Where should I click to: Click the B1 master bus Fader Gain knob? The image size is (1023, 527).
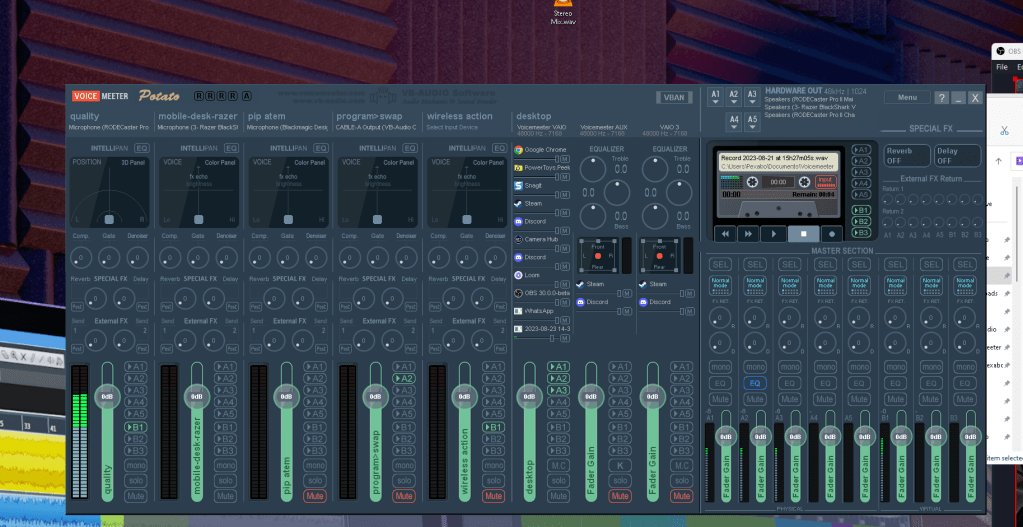click(x=900, y=437)
